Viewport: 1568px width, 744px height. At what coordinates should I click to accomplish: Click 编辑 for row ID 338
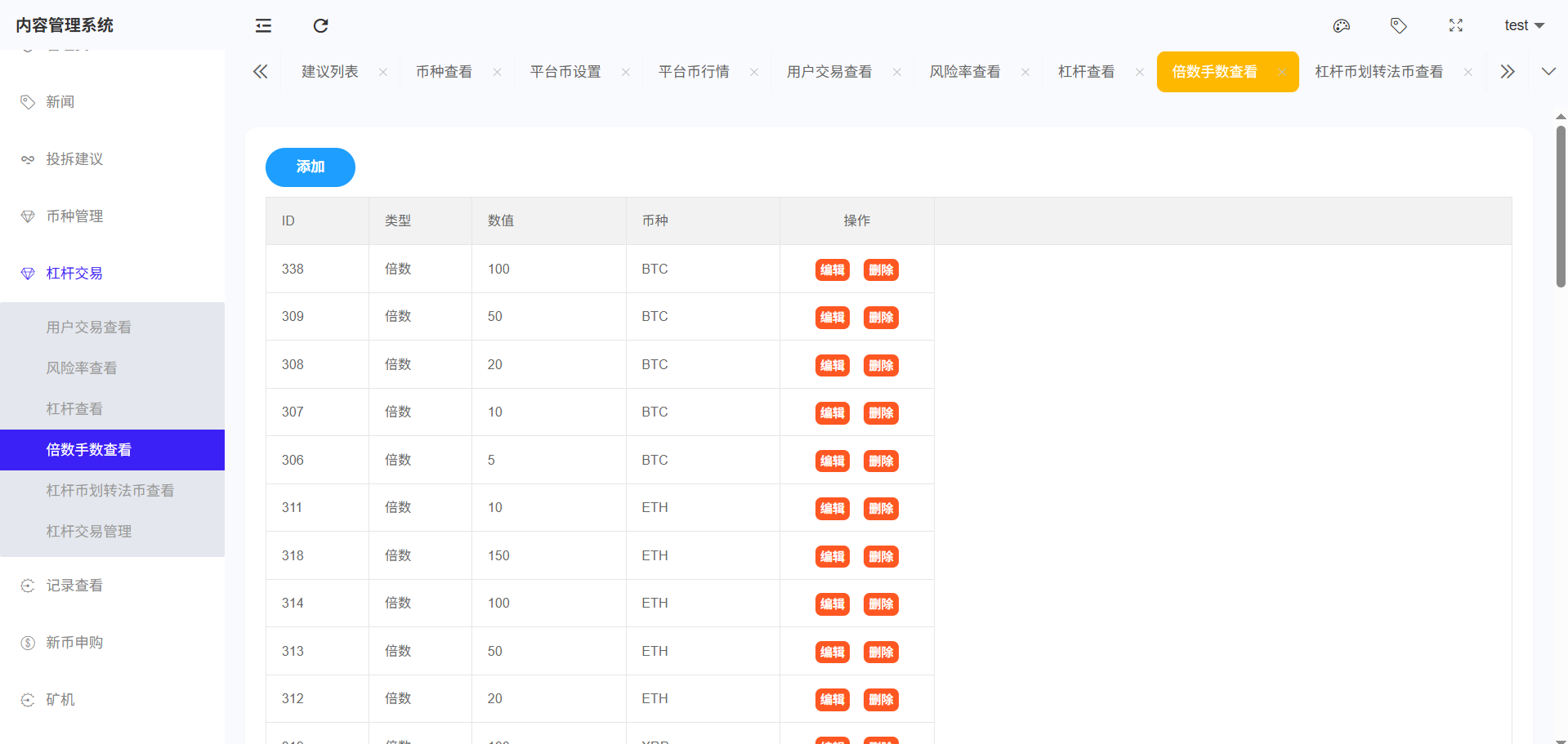(832, 270)
